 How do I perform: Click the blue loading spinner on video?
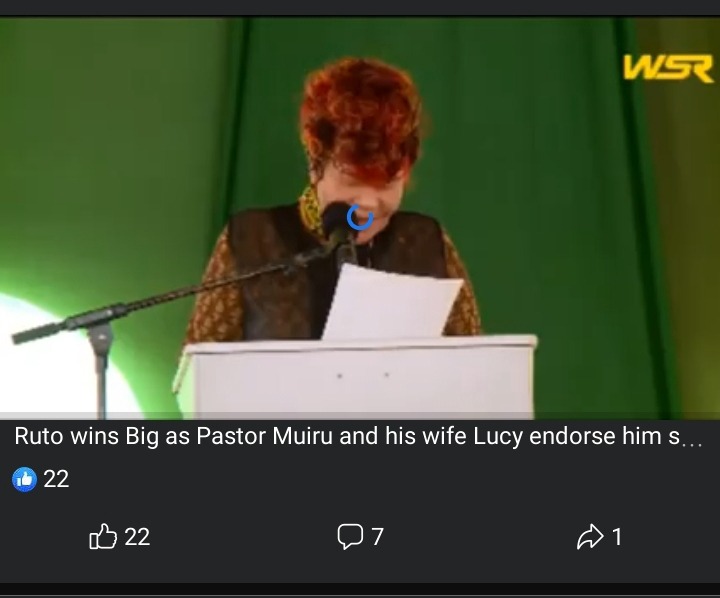(x=360, y=217)
